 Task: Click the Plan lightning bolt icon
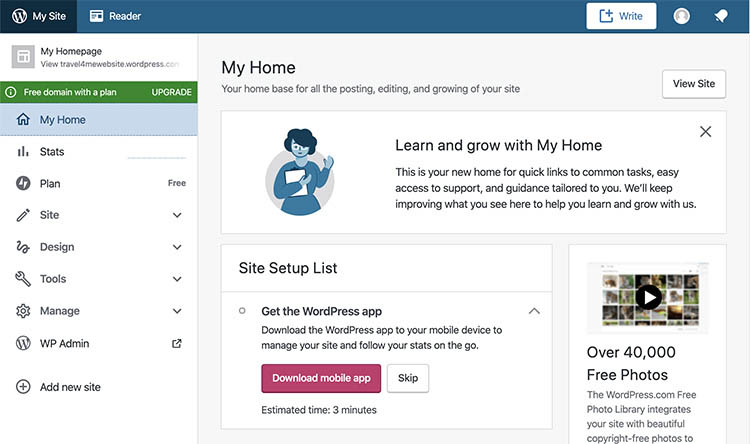(x=22, y=184)
